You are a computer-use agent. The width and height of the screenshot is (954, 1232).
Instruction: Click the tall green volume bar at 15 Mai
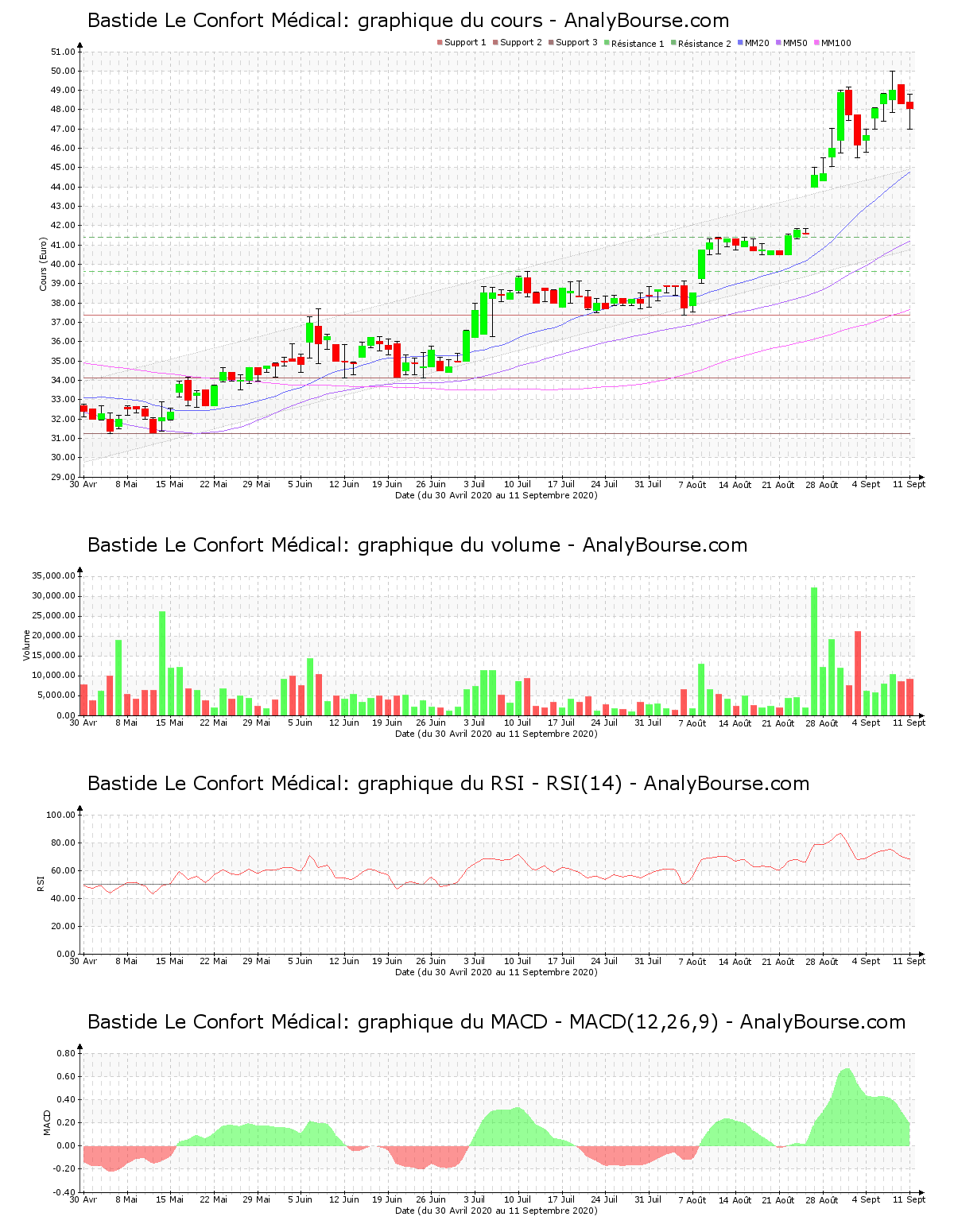coord(162,664)
